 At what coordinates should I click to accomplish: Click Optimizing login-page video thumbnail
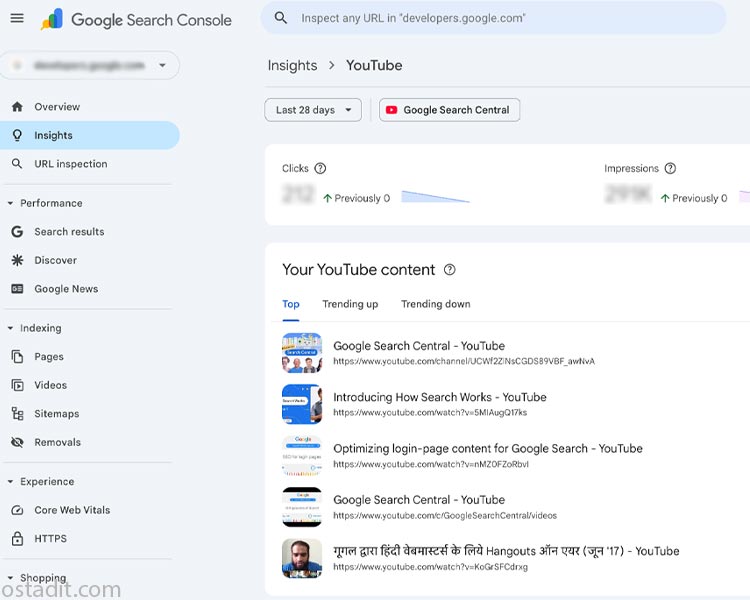click(302, 456)
